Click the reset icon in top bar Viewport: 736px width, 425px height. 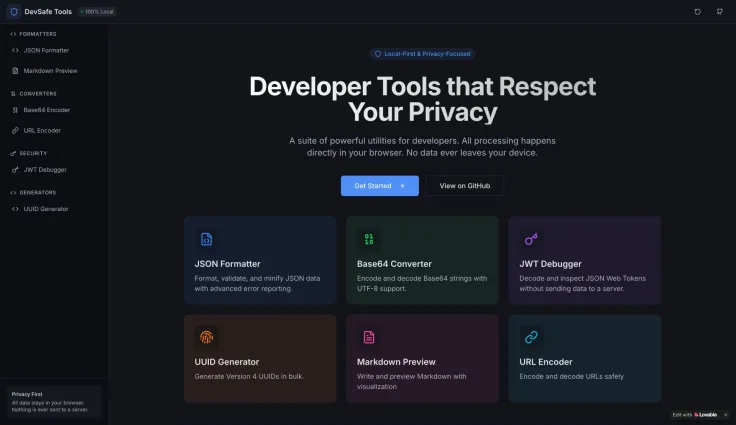pyautogui.click(x=698, y=12)
